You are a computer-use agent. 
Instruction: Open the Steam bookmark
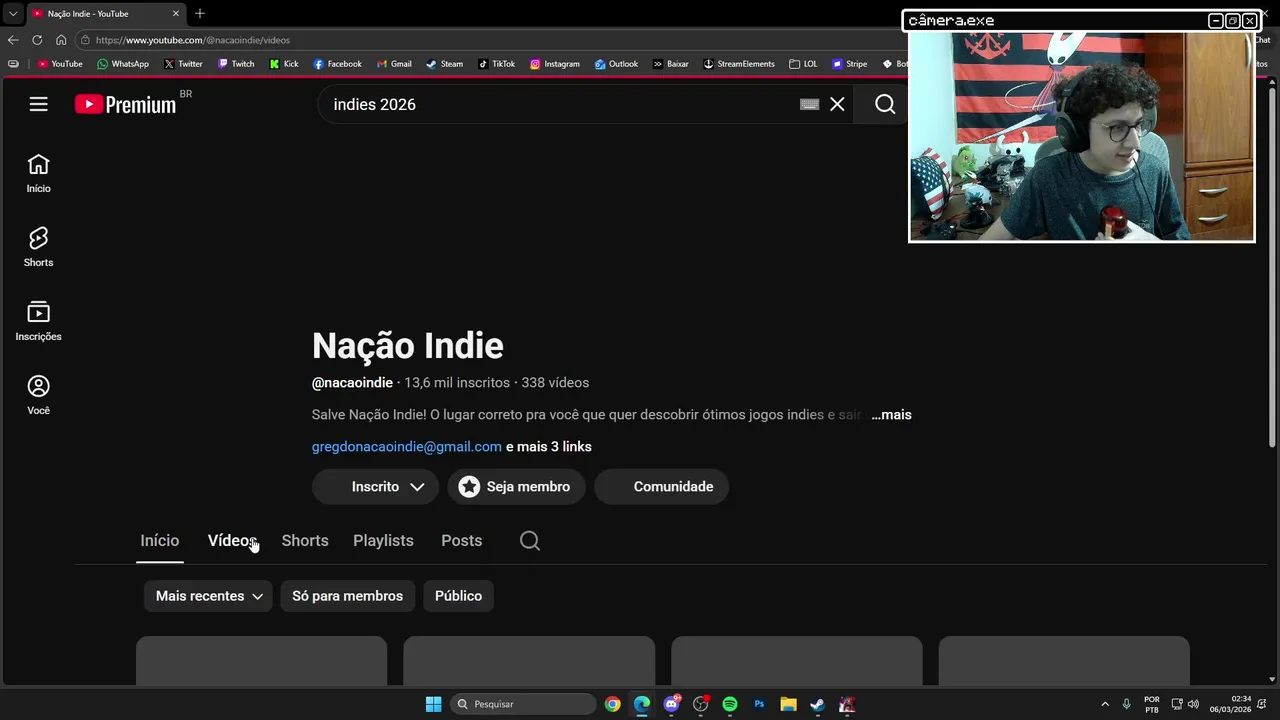(445, 64)
